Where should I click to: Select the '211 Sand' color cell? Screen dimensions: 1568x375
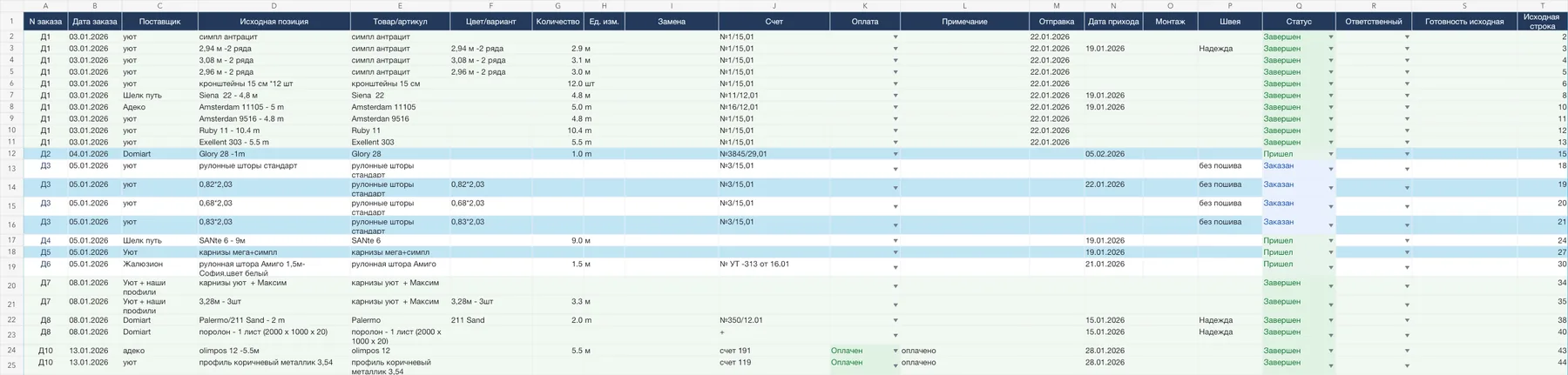pyautogui.click(x=490, y=320)
